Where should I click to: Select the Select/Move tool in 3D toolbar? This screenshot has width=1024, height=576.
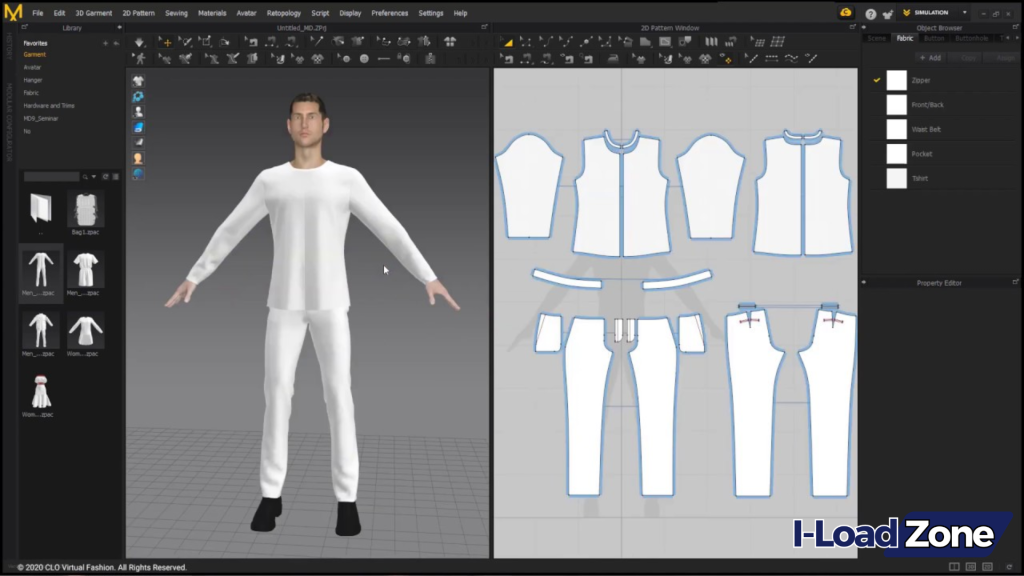coord(165,43)
